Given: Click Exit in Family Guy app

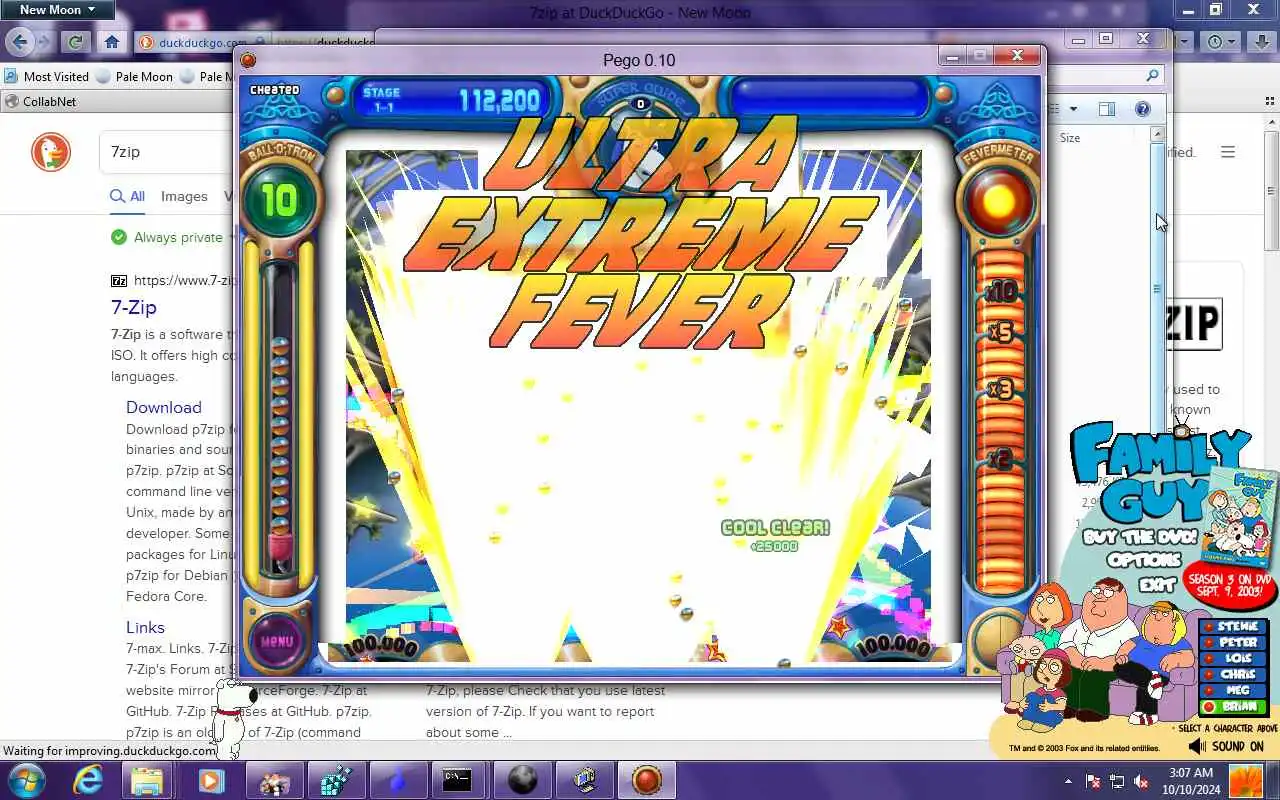Looking at the screenshot, I should tap(1156, 585).
